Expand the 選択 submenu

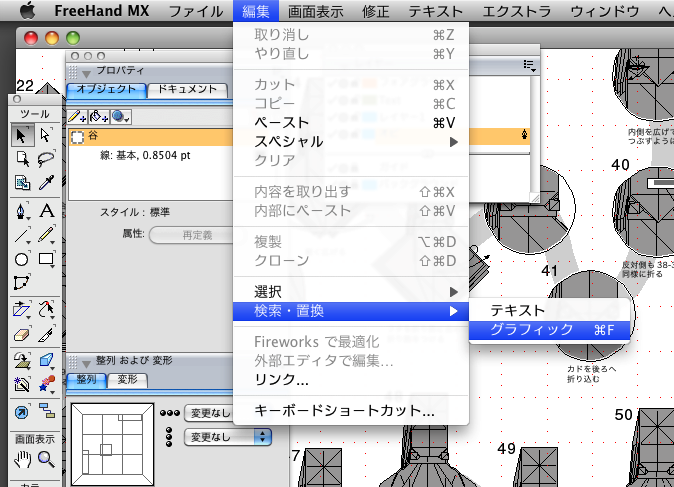click(351, 292)
